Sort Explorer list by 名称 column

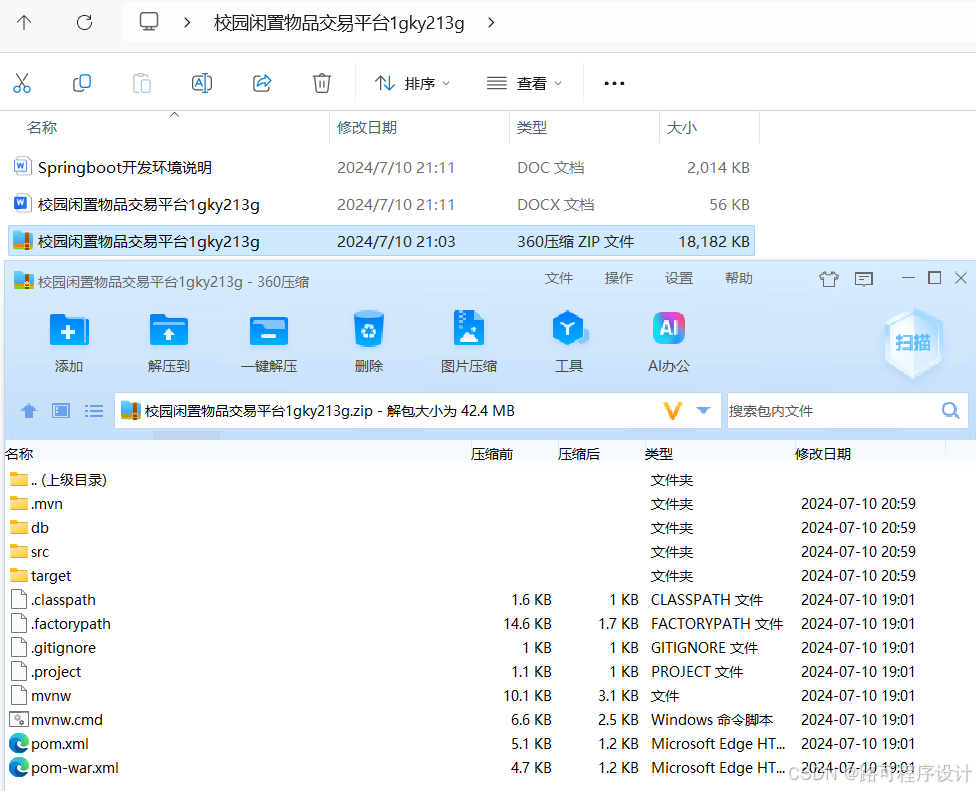coord(42,128)
